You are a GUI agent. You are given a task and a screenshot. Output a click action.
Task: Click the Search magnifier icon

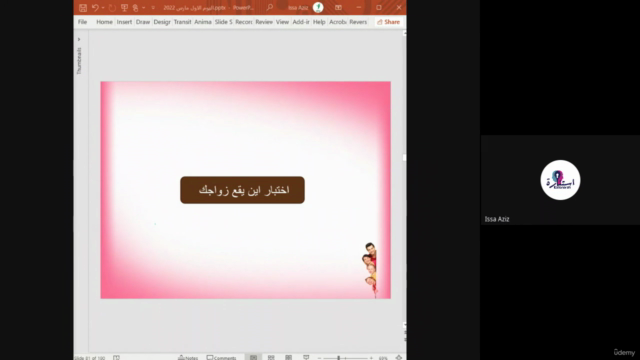point(269,7)
